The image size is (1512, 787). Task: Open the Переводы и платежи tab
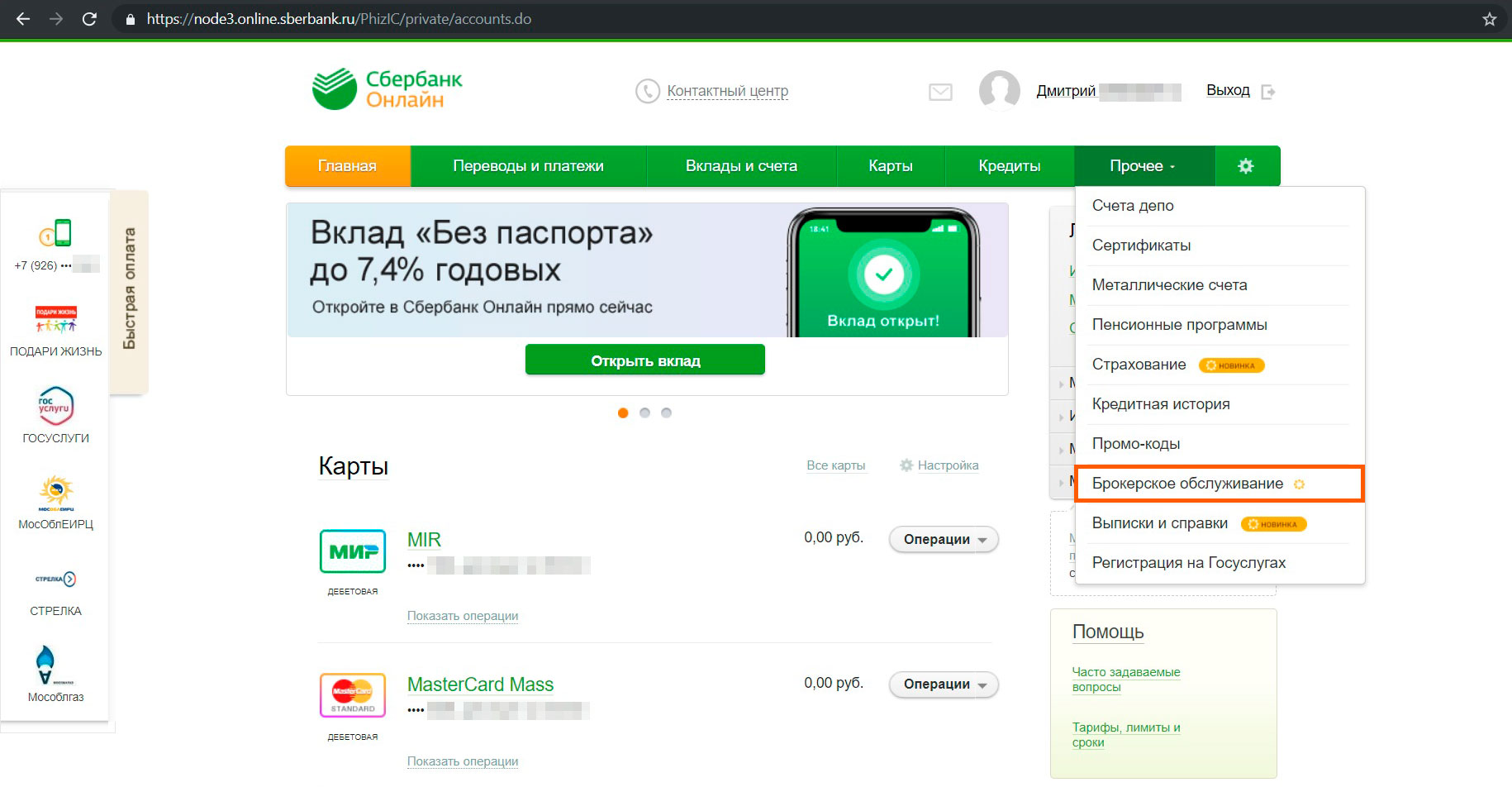point(528,166)
